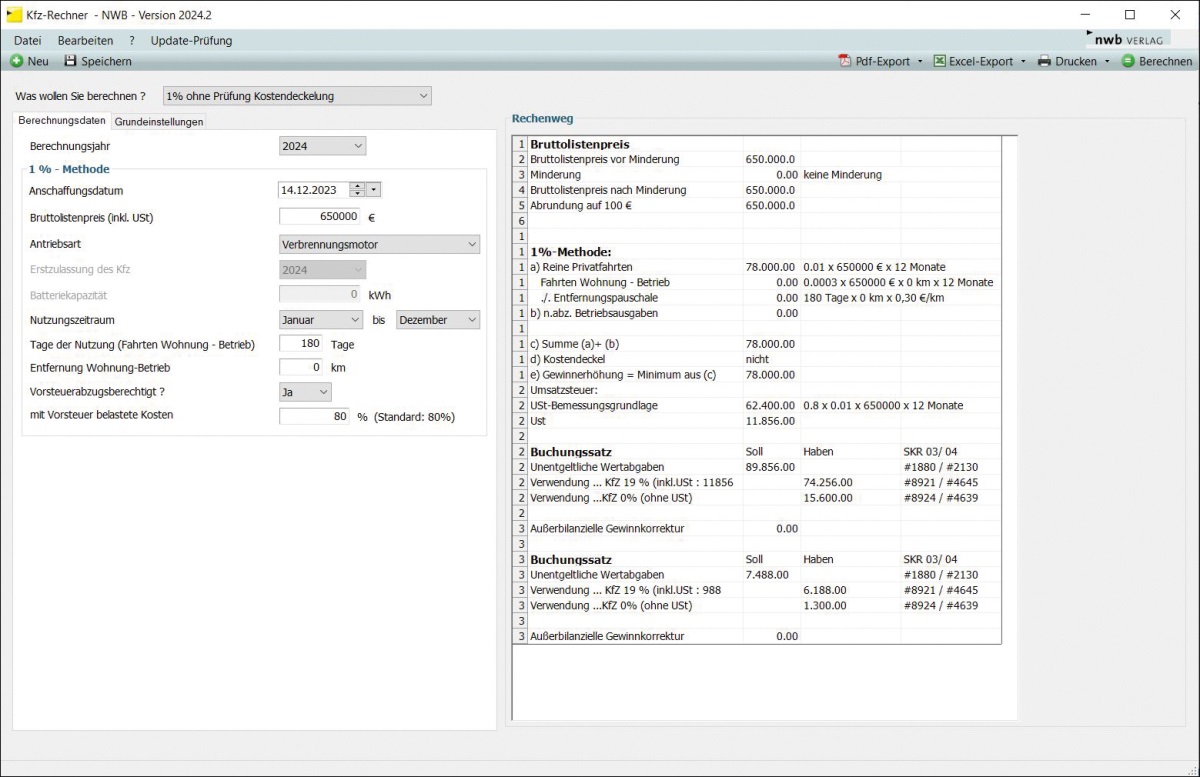Click the Drucken printer icon

pos(1045,61)
